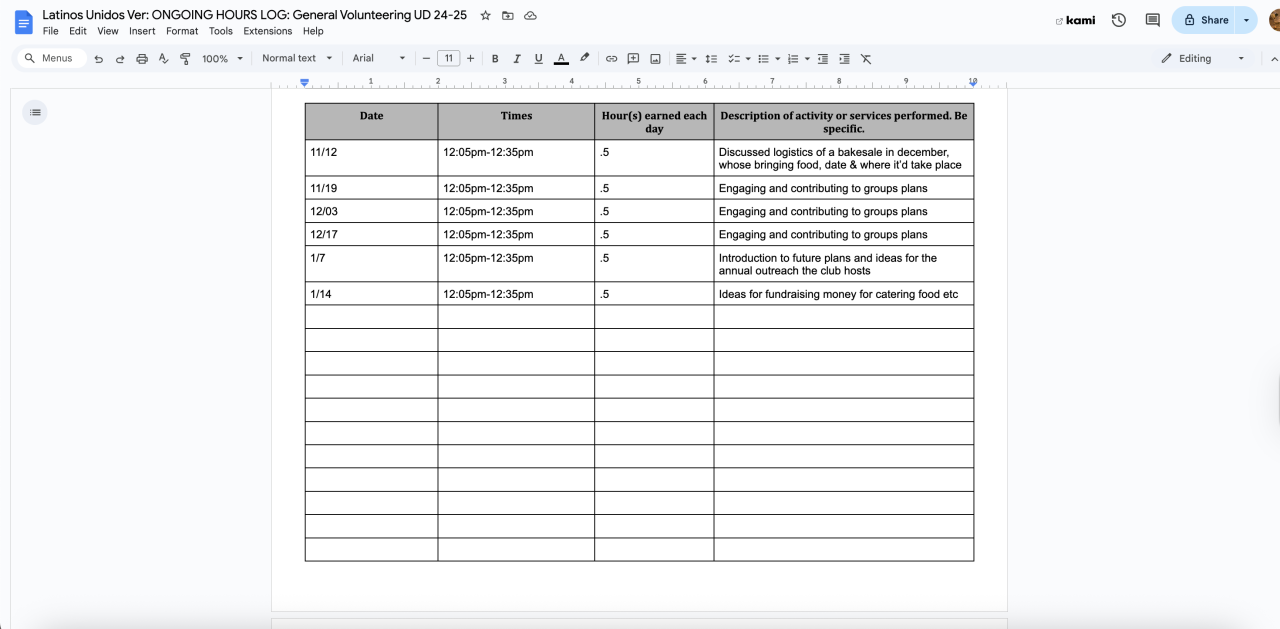
Task: Expand the checklist menu arrow
Action: tap(747, 59)
